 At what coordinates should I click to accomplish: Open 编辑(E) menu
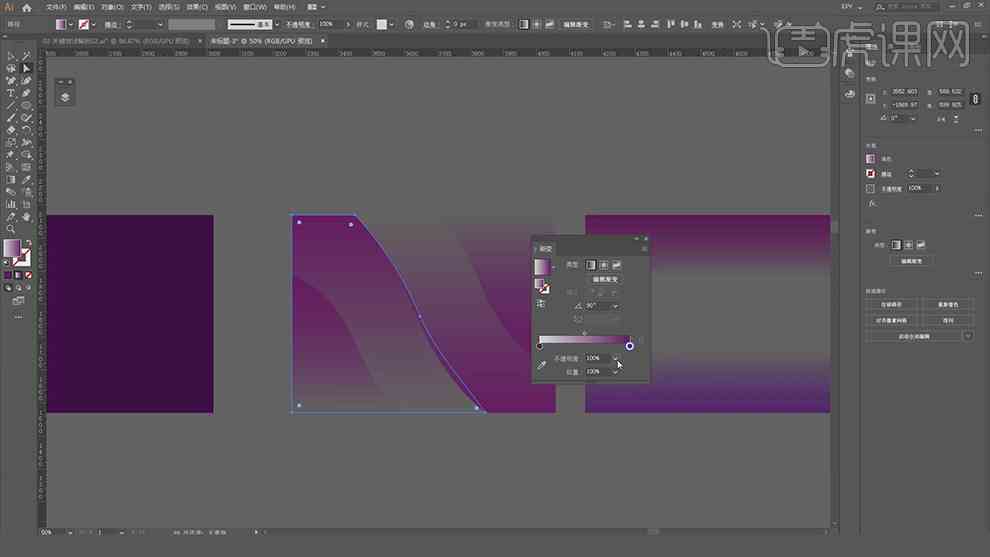tap(84, 7)
